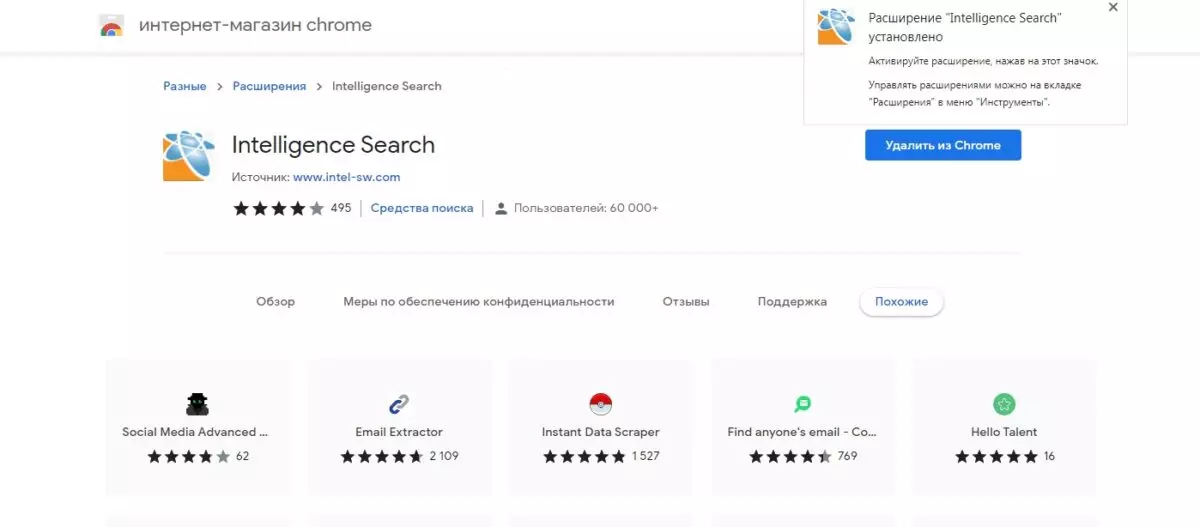Image resolution: width=1200 pixels, height=527 pixels.
Task: Switch to the Отзывы tab
Action: (686, 301)
